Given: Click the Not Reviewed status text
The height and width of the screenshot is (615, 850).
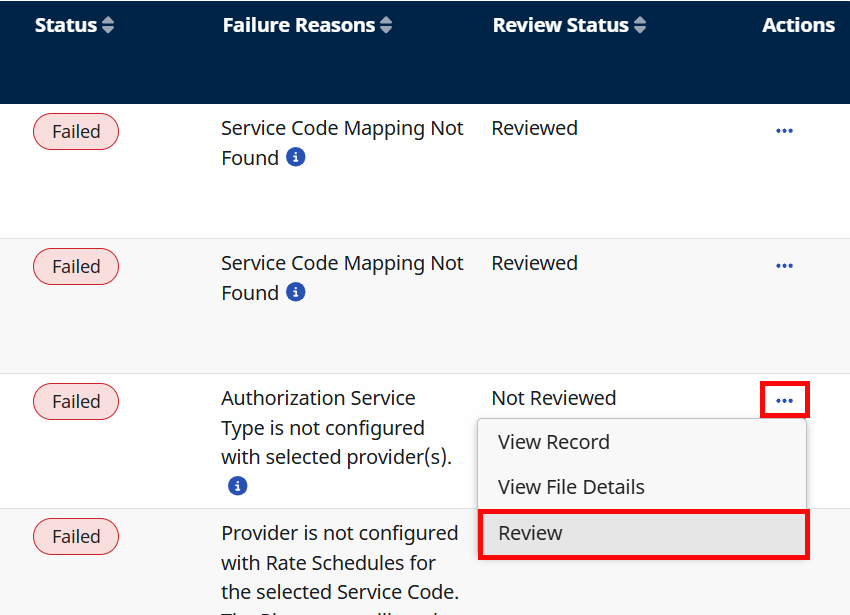Looking at the screenshot, I should 554,398.
